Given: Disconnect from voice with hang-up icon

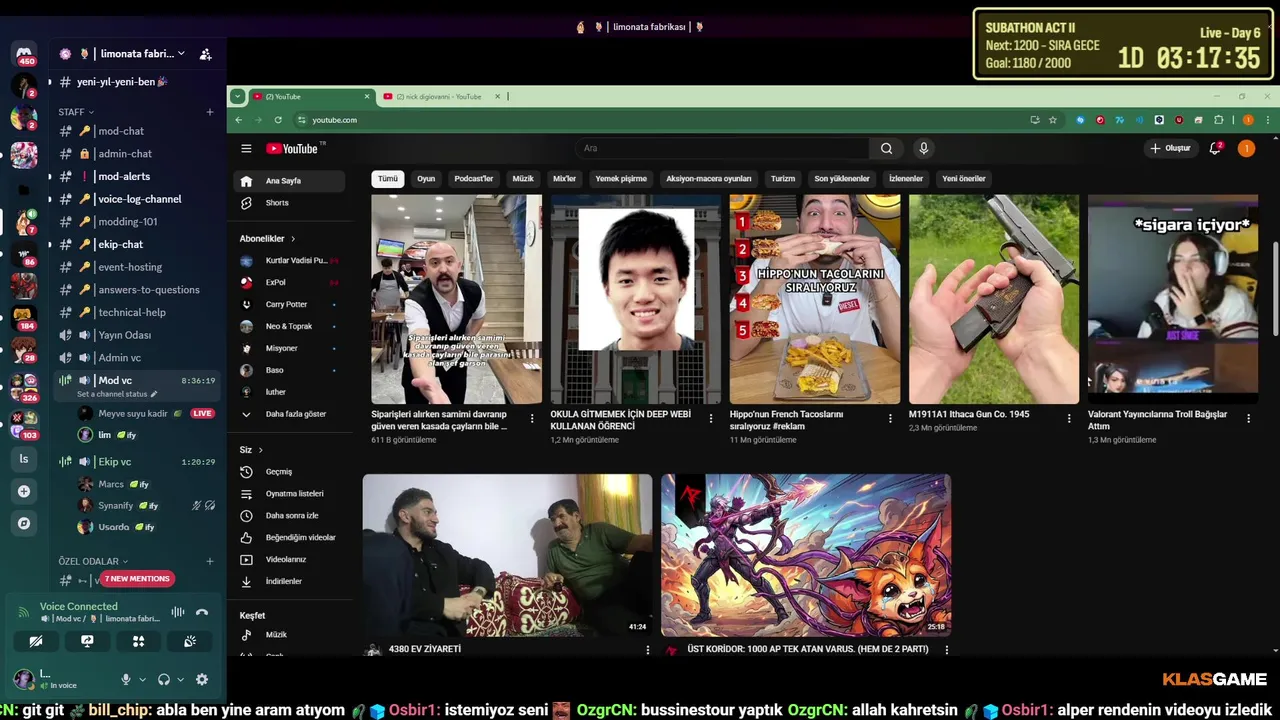Looking at the screenshot, I should [202, 612].
